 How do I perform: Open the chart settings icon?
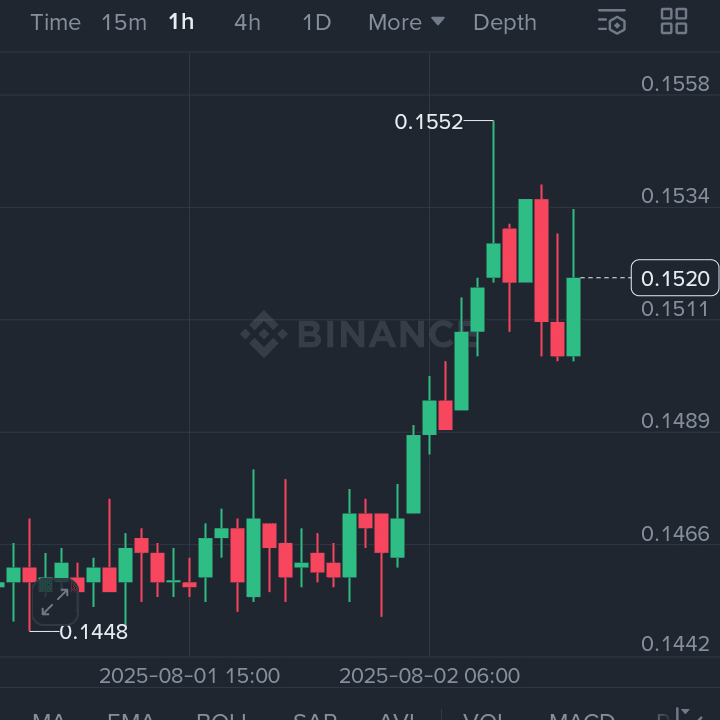pos(612,22)
